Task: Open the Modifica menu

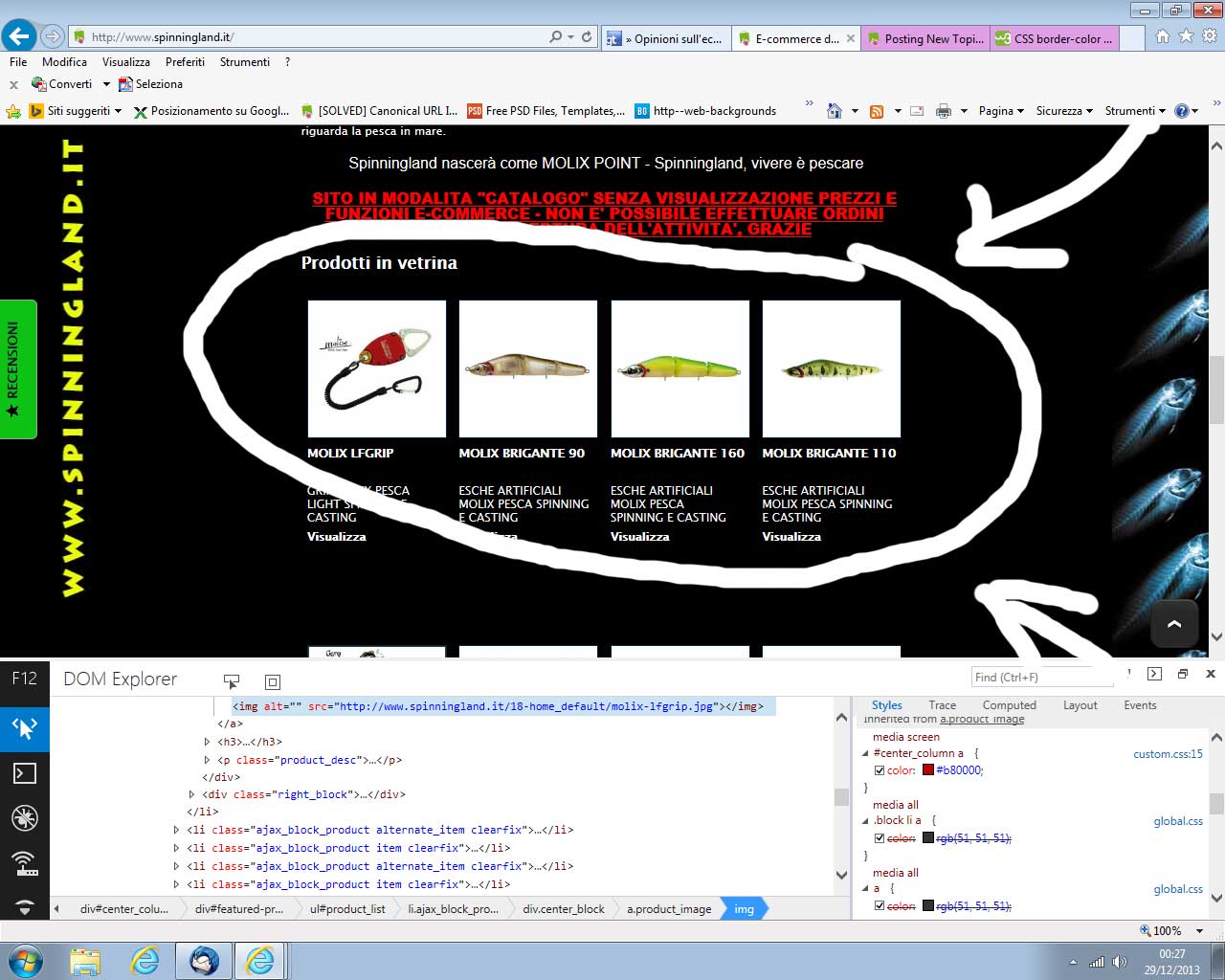Action: click(64, 61)
